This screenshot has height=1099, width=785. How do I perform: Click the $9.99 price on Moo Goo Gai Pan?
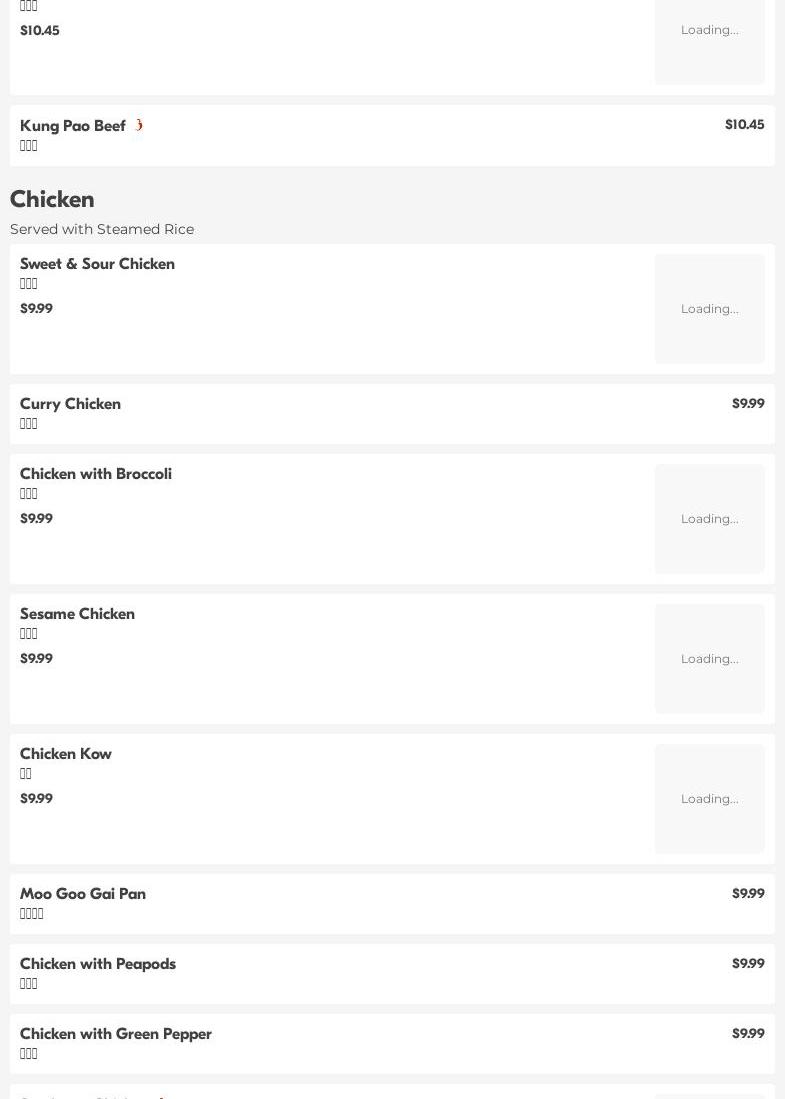pos(748,894)
